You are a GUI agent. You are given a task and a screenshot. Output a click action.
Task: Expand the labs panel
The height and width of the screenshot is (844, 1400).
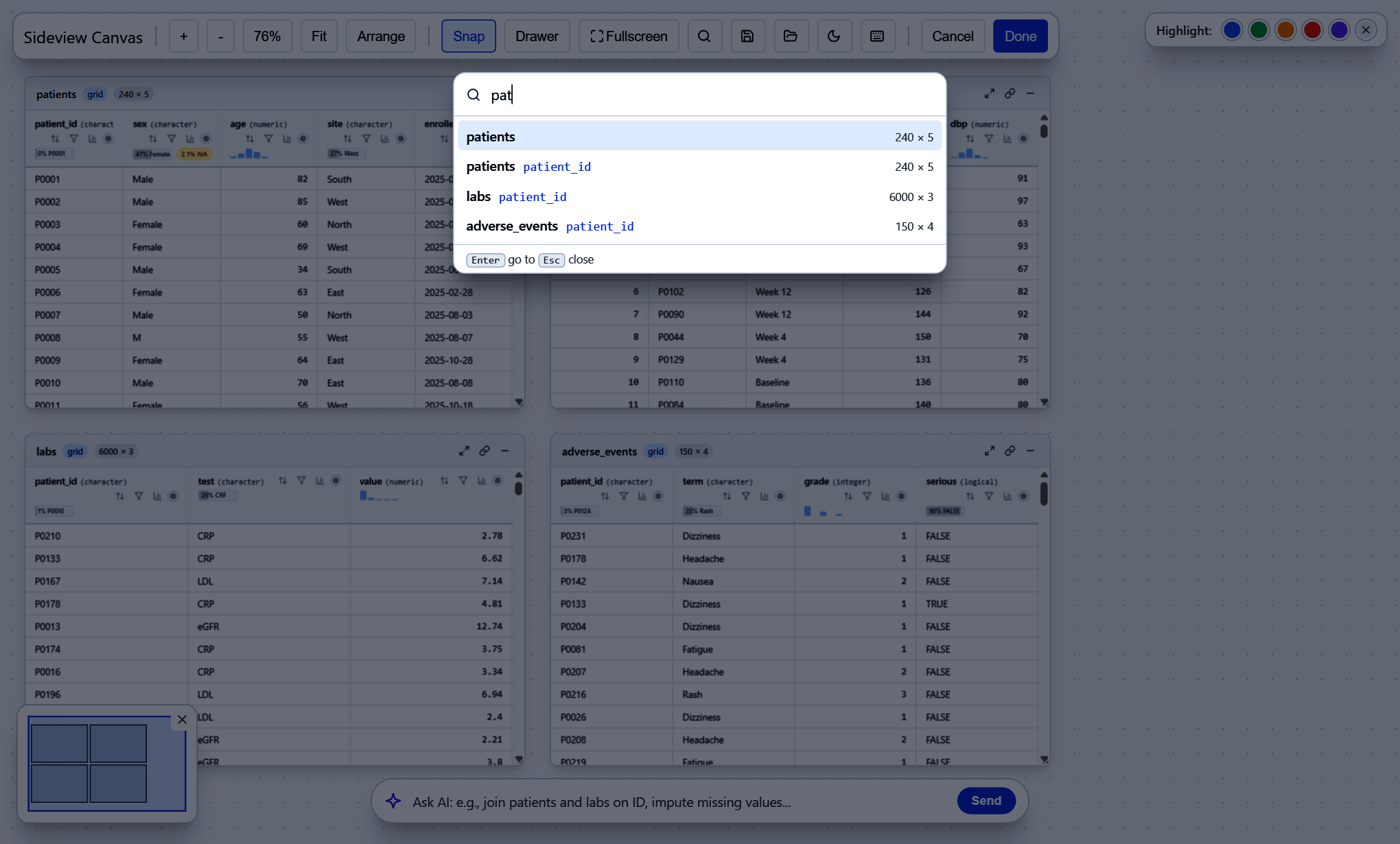pyautogui.click(x=464, y=451)
